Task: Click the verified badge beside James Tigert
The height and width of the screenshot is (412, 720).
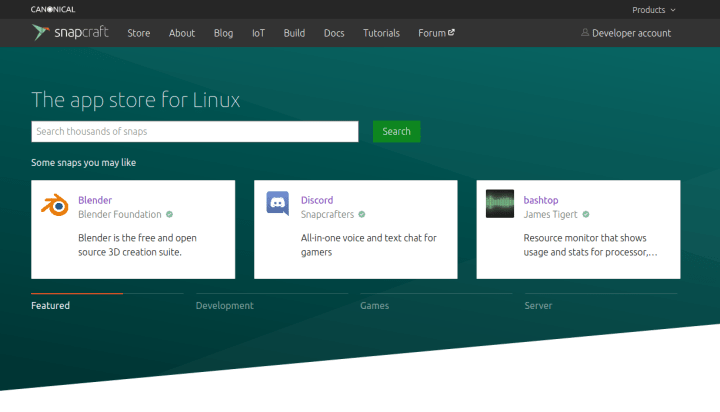Action: click(586, 214)
